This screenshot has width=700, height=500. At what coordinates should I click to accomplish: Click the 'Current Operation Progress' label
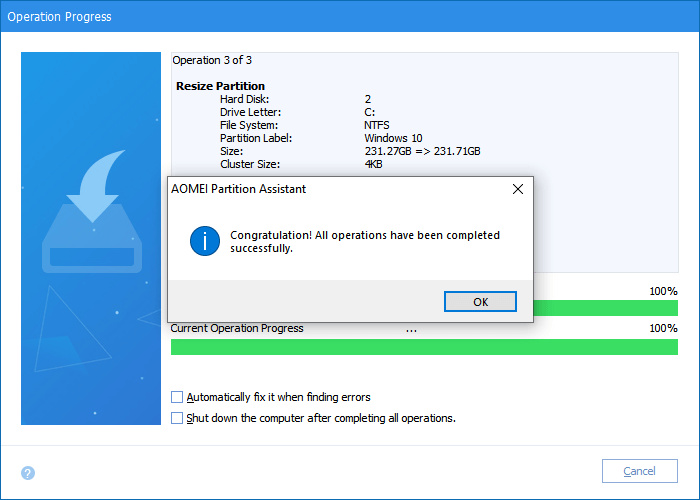237,329
